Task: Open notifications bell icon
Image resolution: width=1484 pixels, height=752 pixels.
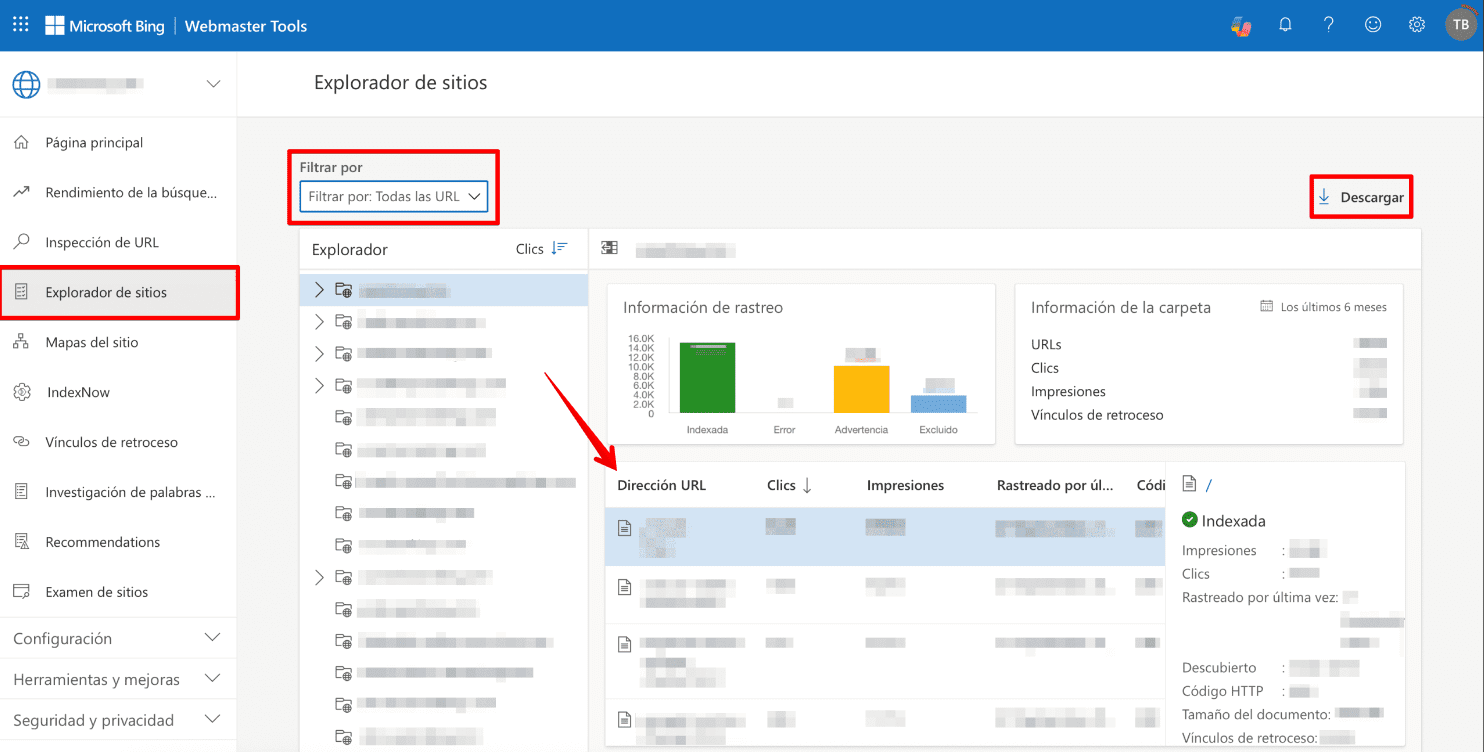Action: [1285, 25]
